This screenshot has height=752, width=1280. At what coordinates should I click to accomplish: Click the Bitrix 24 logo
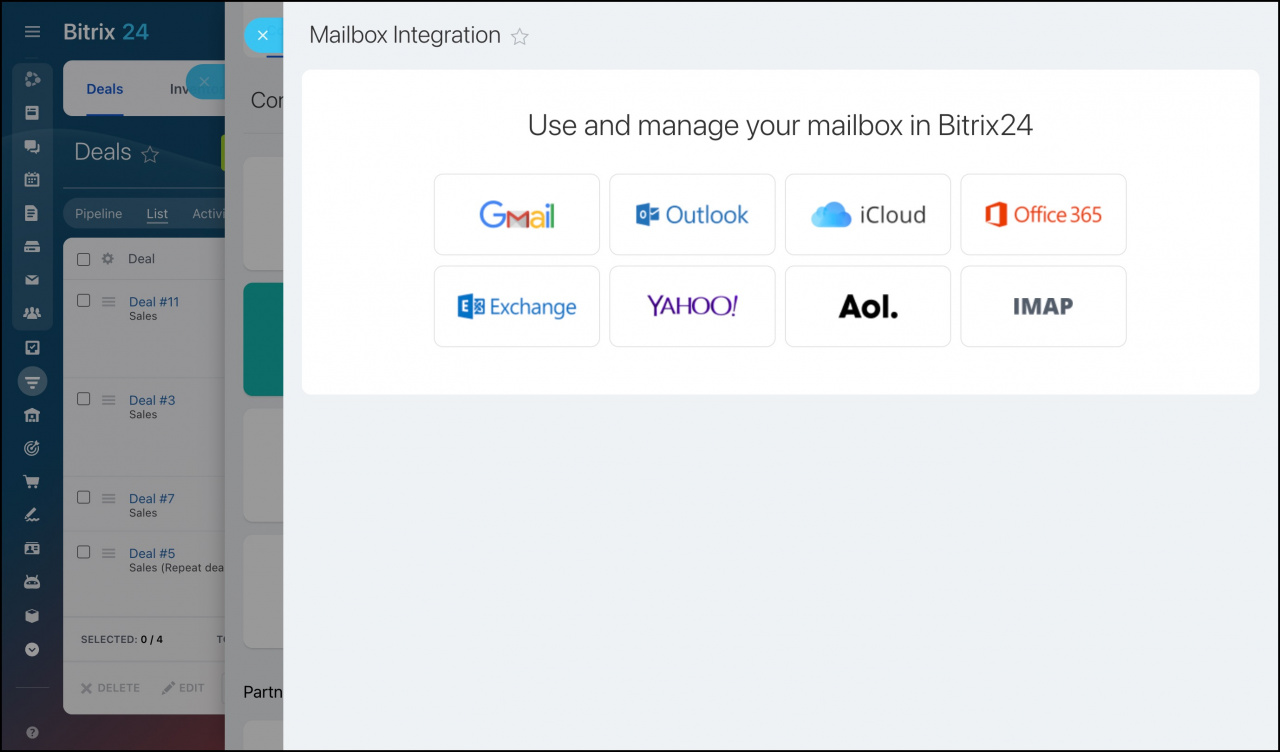[106, 32]
